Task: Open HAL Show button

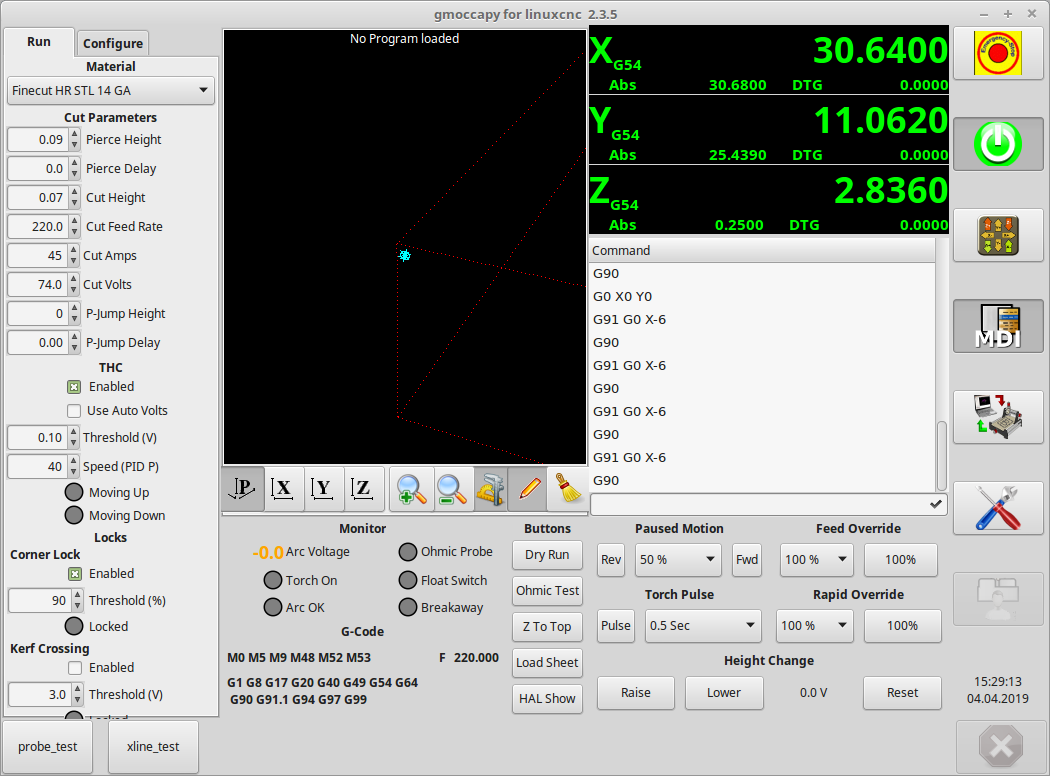Action: tap(547, 699)
